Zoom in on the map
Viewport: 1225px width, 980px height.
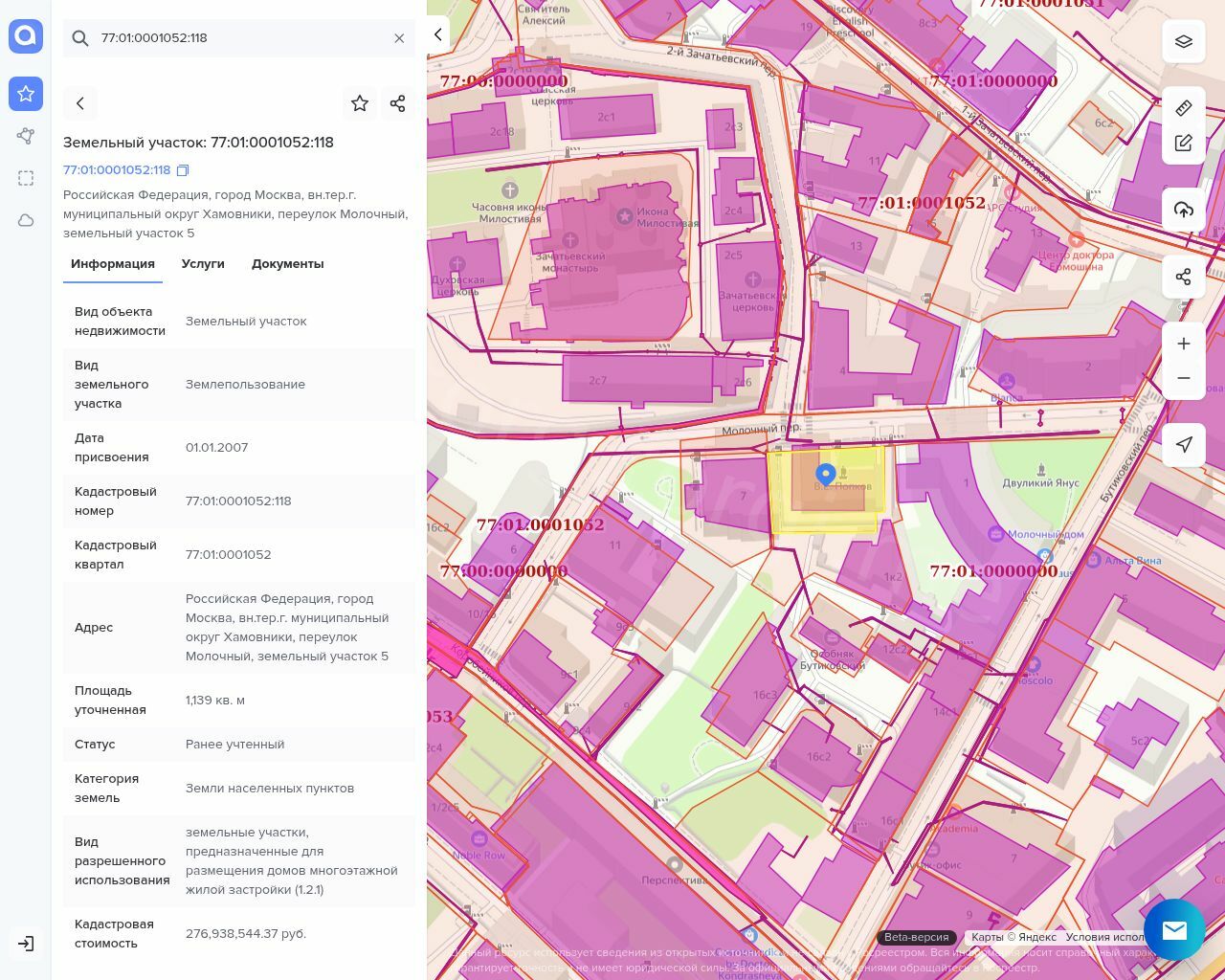[x=1184, y=344]
